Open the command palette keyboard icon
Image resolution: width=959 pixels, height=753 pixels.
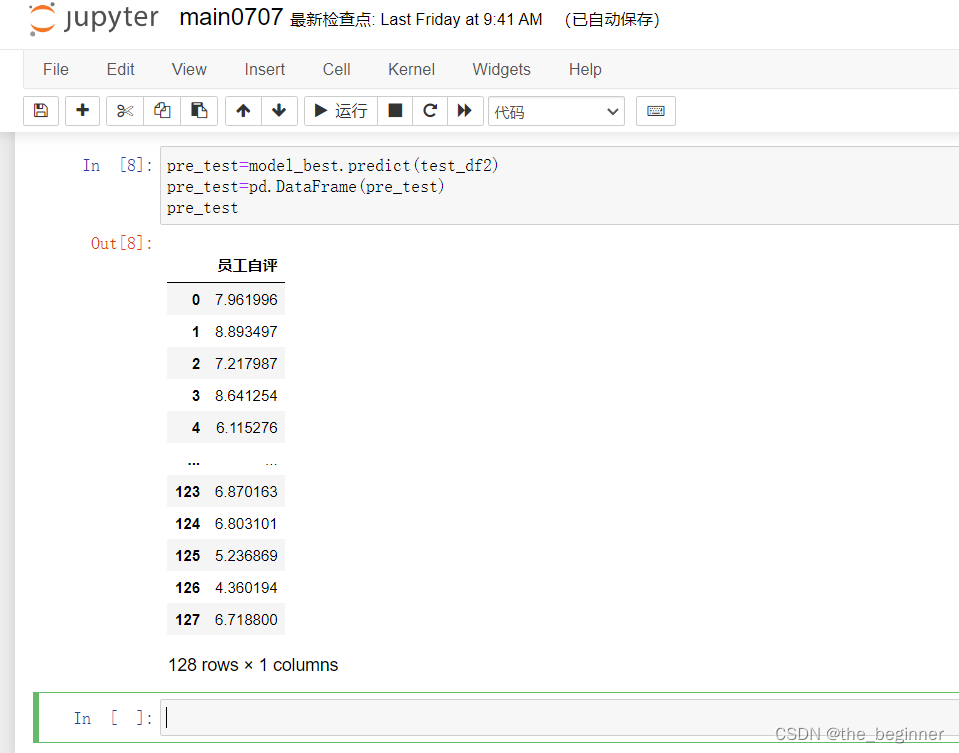(656, 110)
